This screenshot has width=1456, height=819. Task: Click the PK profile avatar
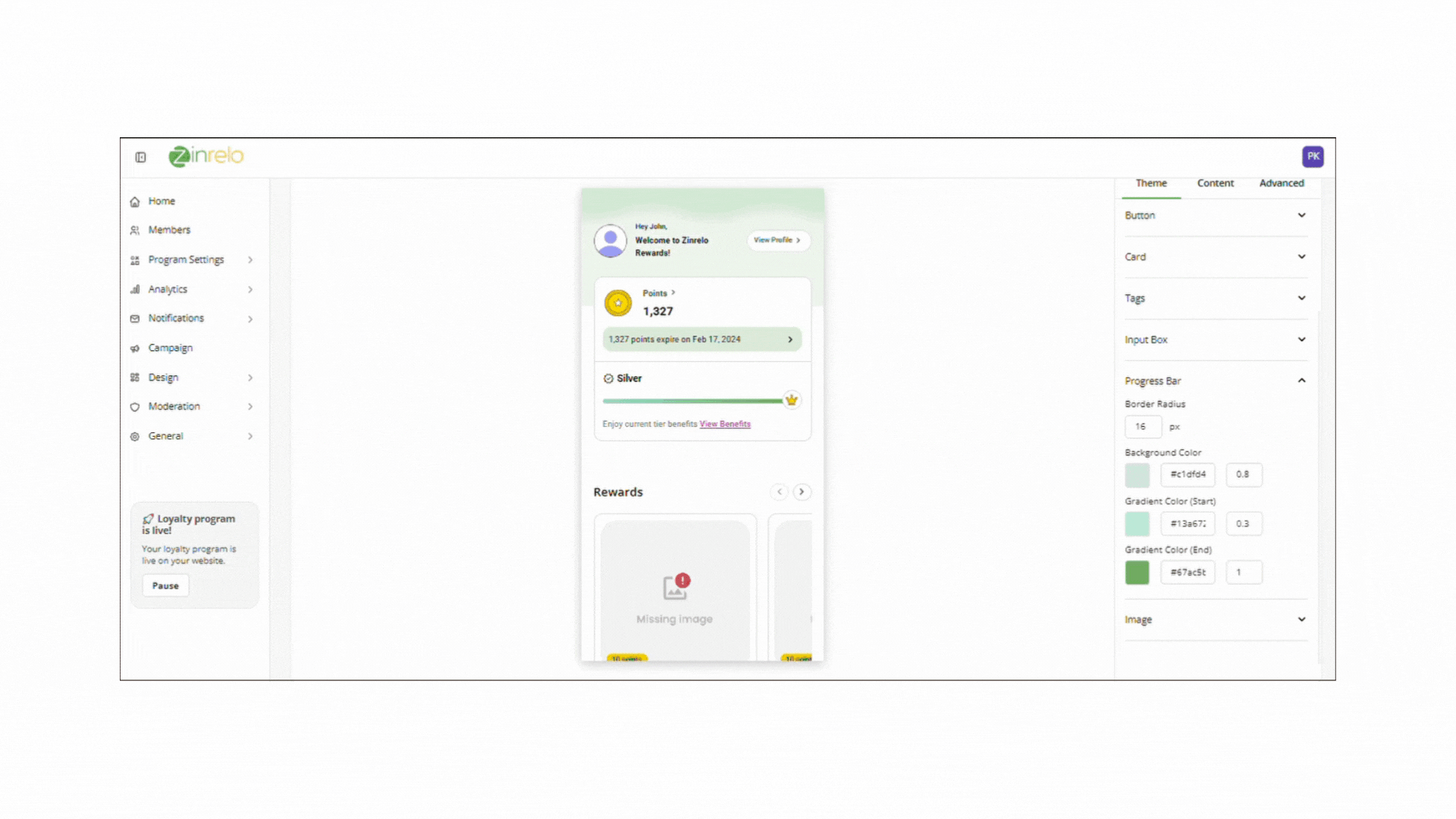point(1313,156)
